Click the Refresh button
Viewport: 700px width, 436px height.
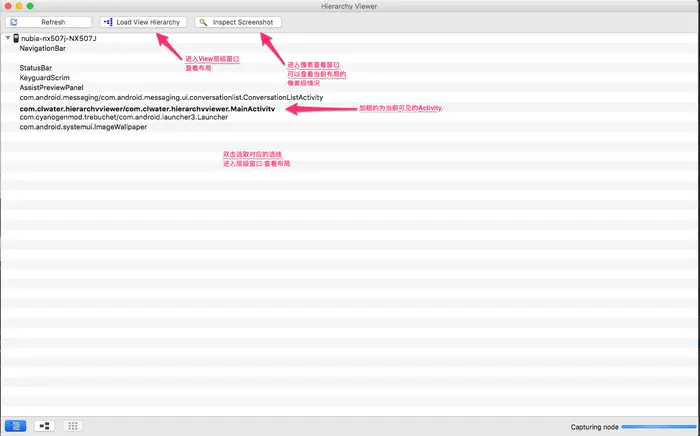click(x=48, y=22)
